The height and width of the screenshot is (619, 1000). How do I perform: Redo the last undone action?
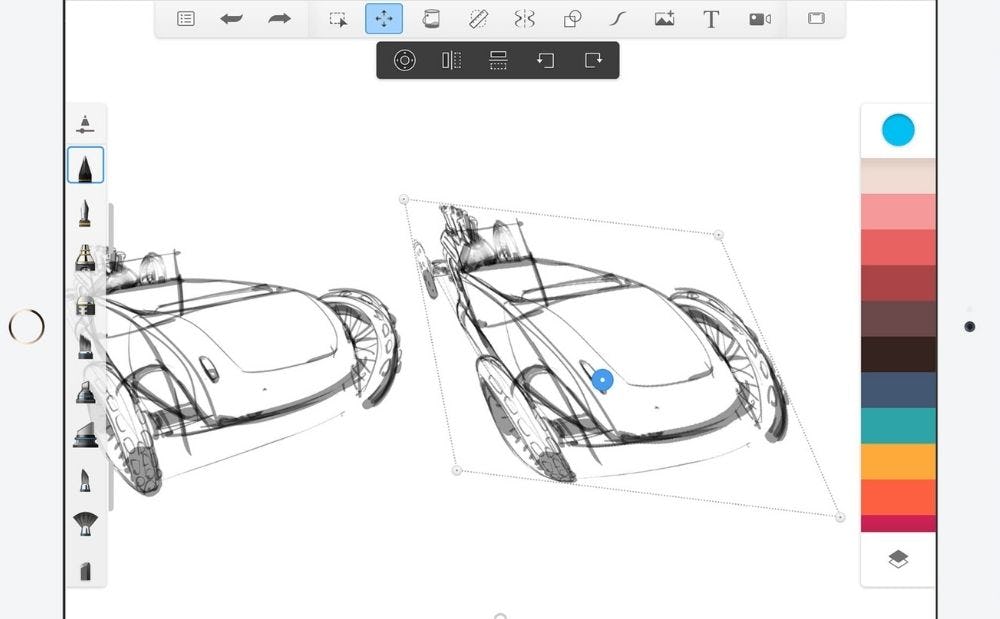(280, 19)
